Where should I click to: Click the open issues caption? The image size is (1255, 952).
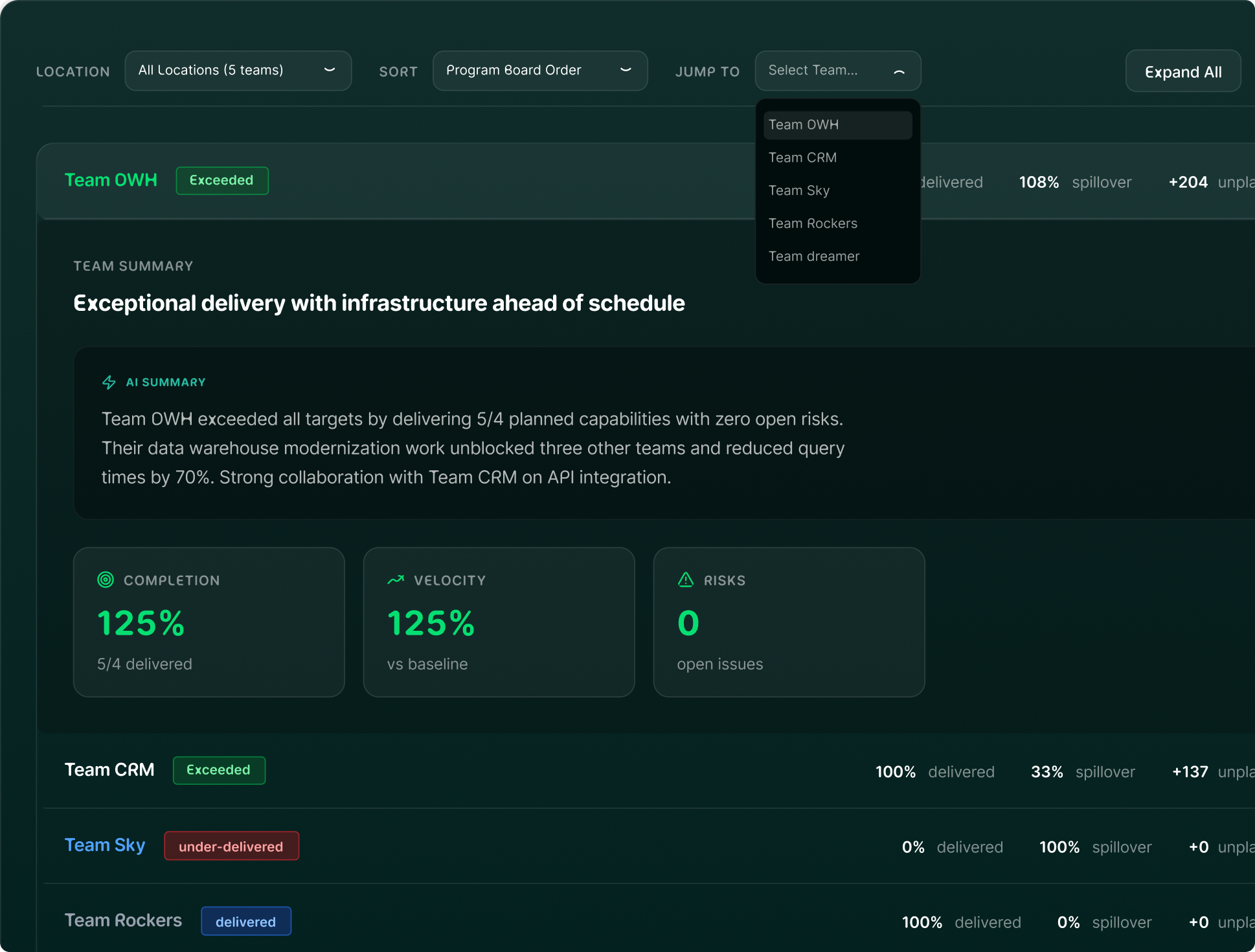pyautogui.click(x=720, y=664)
